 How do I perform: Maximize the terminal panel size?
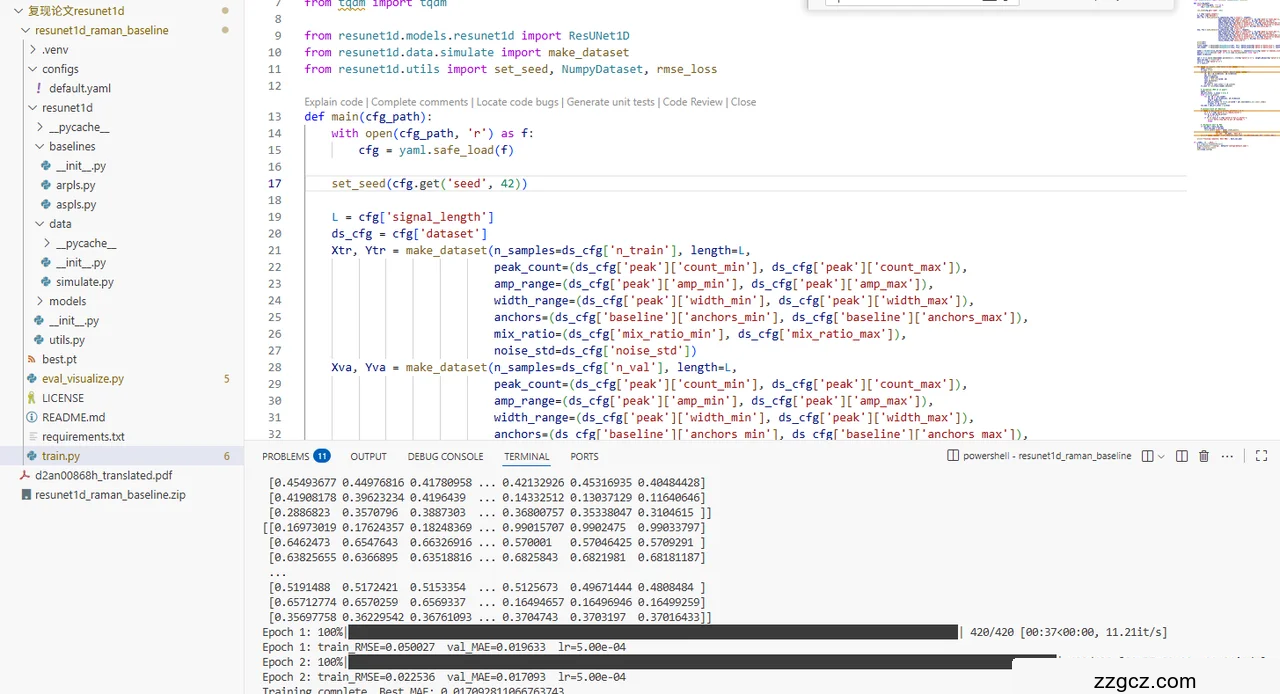[x=1261, y=456]
